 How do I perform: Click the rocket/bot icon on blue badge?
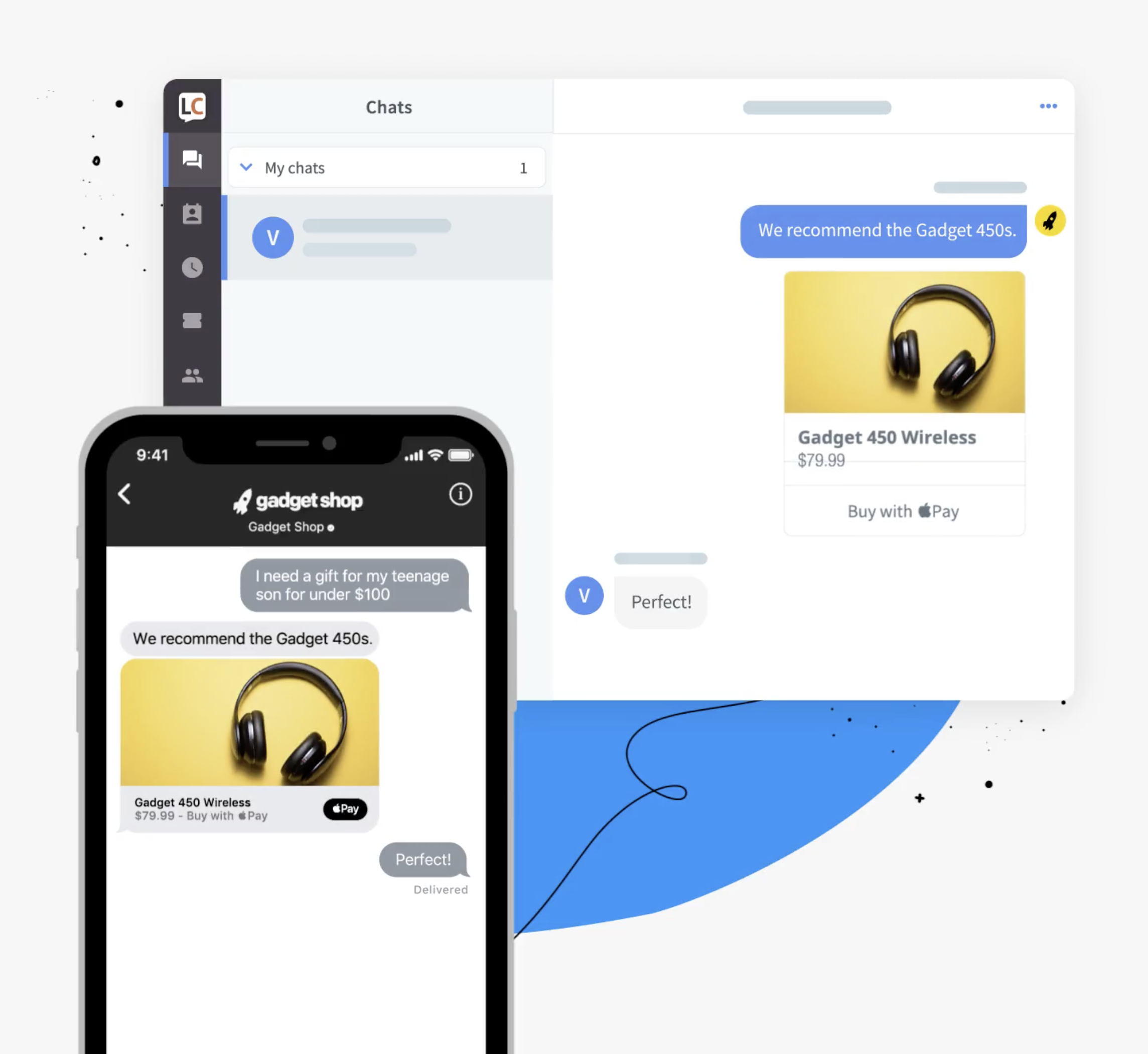coord(1050,221)
